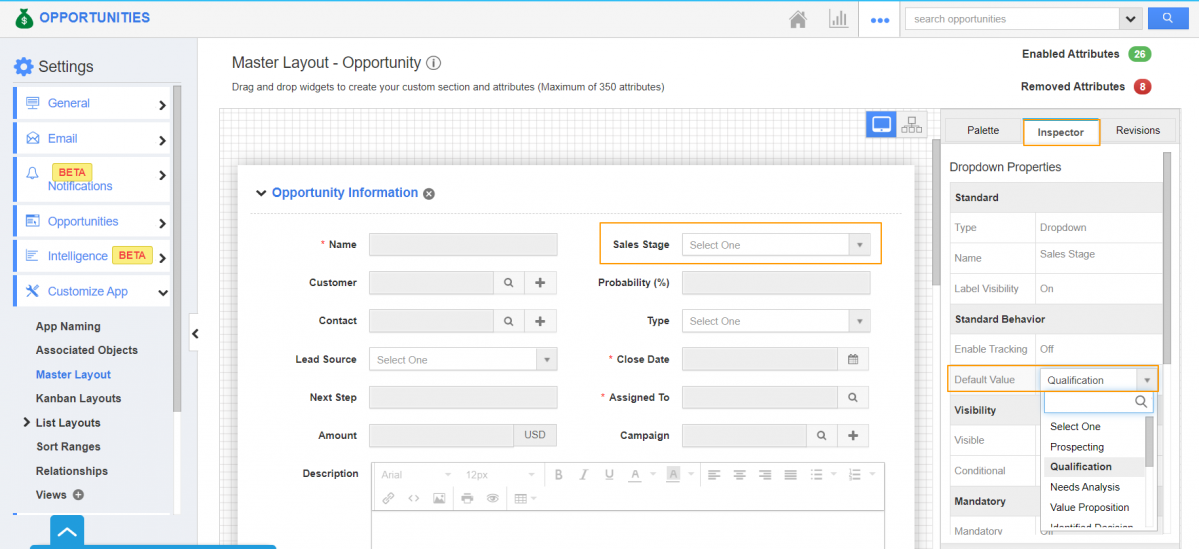1199x549 pixels.
Task: Switch to the Palette tab
Action: point(982,131)
